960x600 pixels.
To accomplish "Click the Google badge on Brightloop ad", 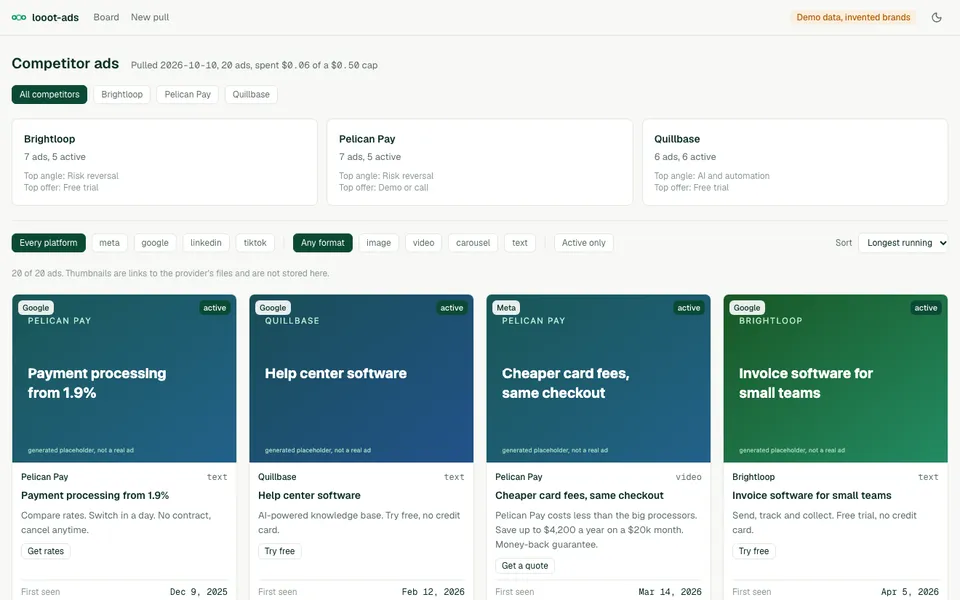I will [747, 308].
